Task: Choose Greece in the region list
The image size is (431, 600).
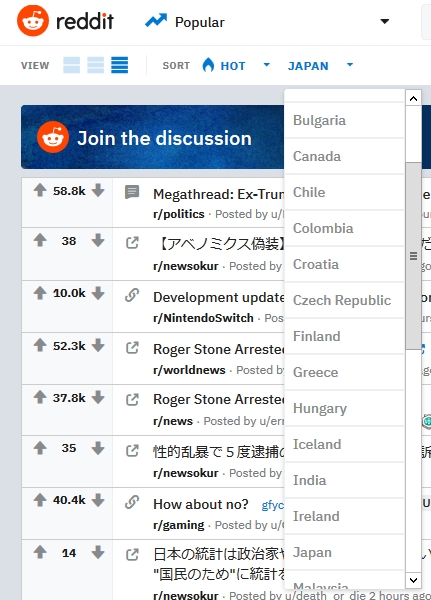Action: coord(344,372)
